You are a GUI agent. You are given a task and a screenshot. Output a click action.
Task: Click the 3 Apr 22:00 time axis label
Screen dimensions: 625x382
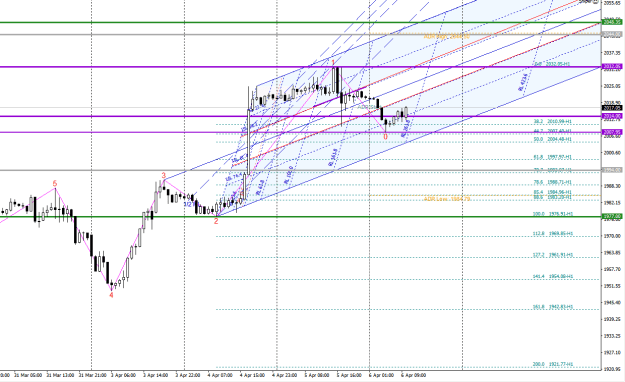[x=188, y=375]
